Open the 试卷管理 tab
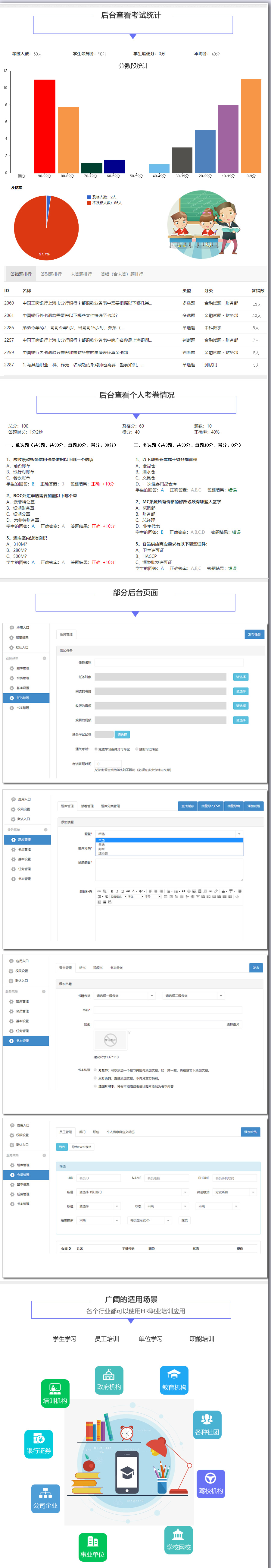The image size is (271, 1568). point(88,806)
